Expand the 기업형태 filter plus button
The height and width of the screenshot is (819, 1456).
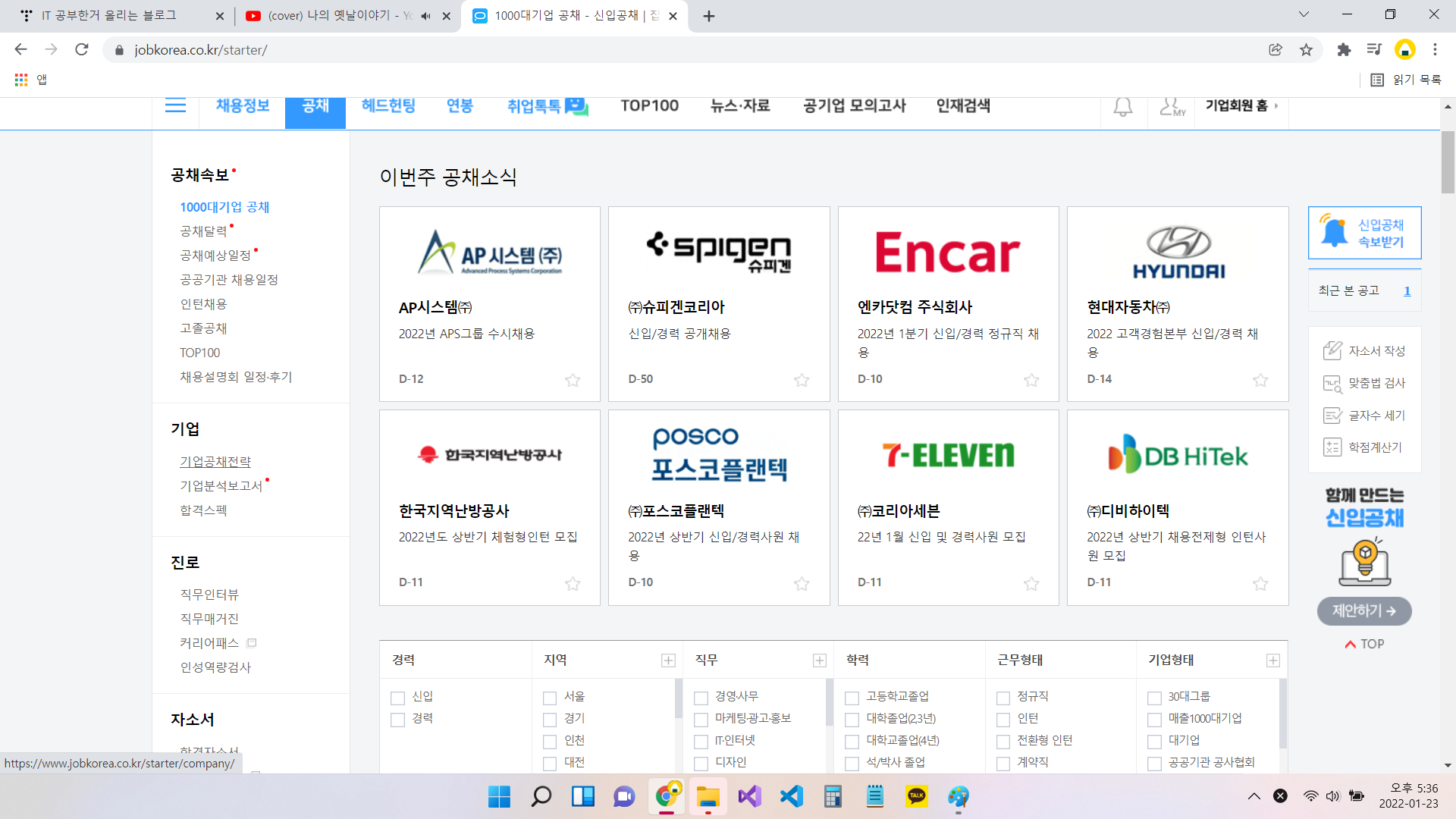pos(1272,661)
